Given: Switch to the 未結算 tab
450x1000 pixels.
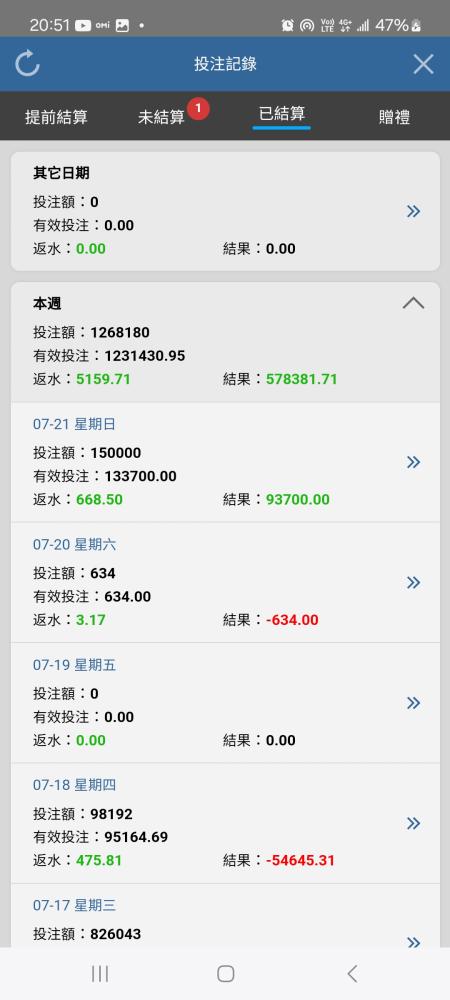Looking at the screenshot, I should click(x=161, y=117).
